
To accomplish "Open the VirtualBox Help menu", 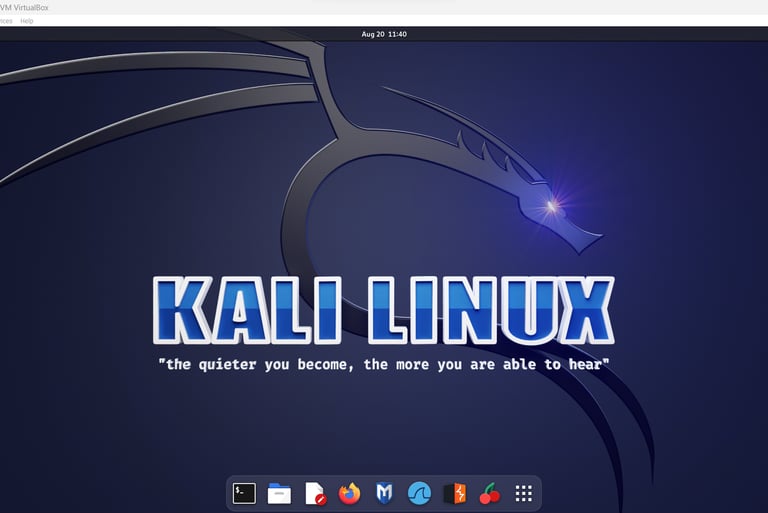I will click(x=27, y=21).
